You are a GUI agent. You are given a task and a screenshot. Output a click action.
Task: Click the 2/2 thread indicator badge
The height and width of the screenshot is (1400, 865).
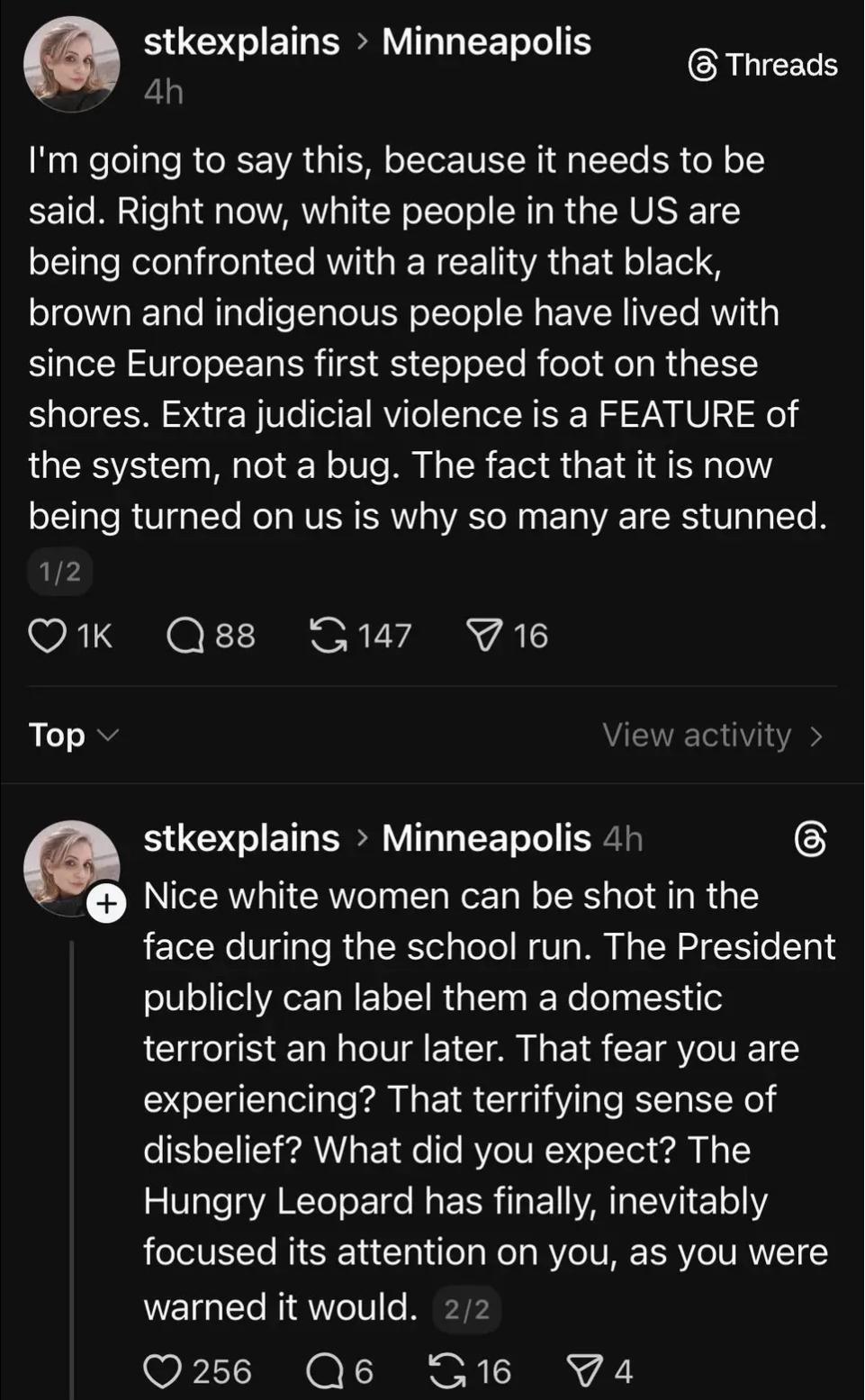click(466, 1309)
